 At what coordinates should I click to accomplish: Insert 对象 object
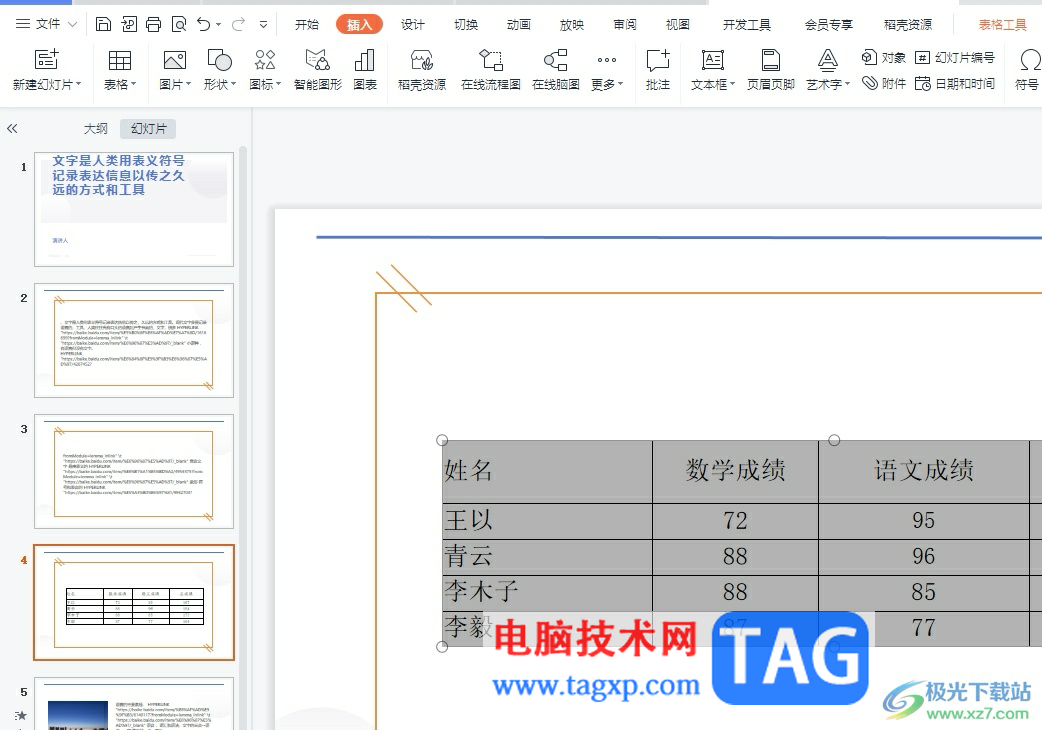tap(884, 58)
